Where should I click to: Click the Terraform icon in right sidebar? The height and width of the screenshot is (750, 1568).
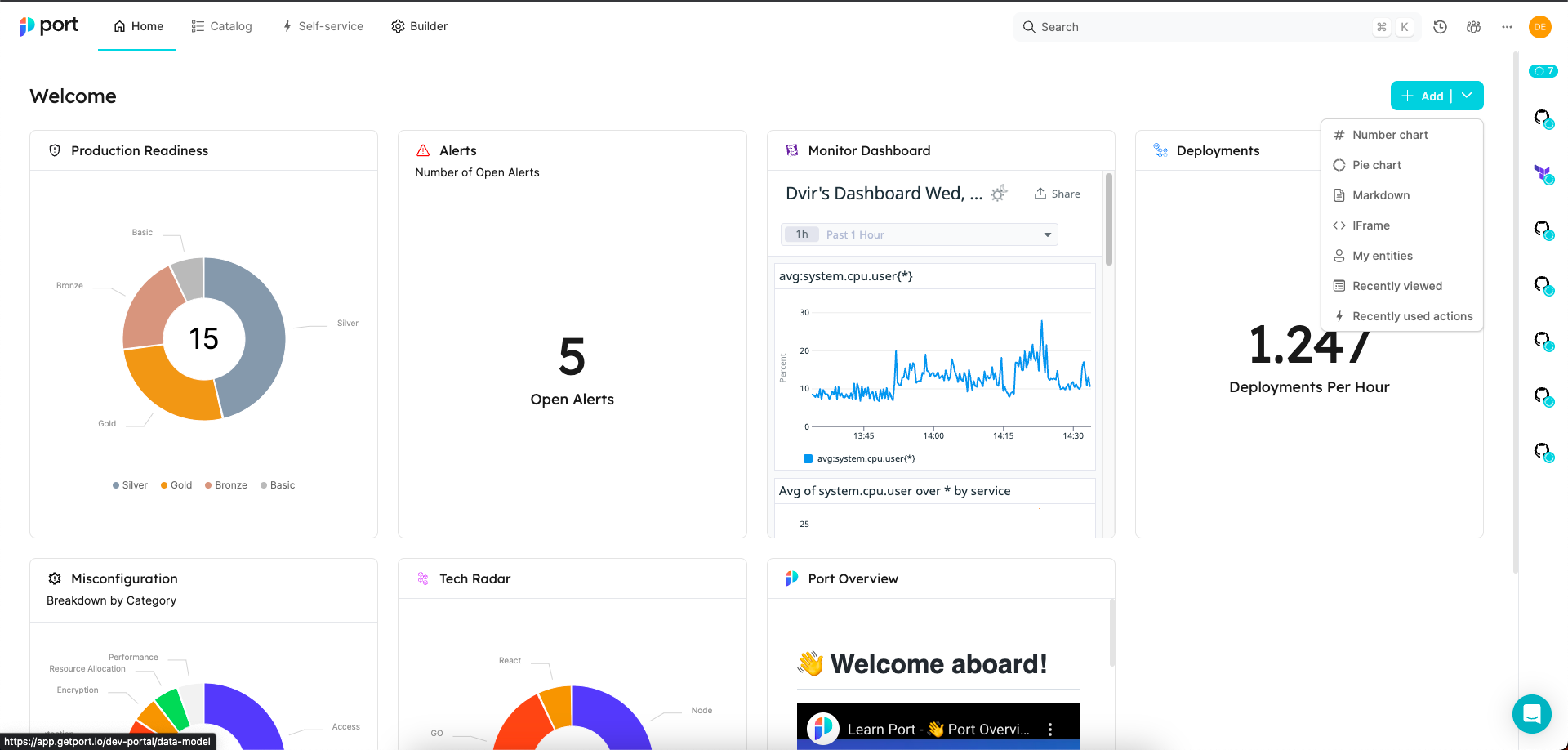pos(1542,173)
